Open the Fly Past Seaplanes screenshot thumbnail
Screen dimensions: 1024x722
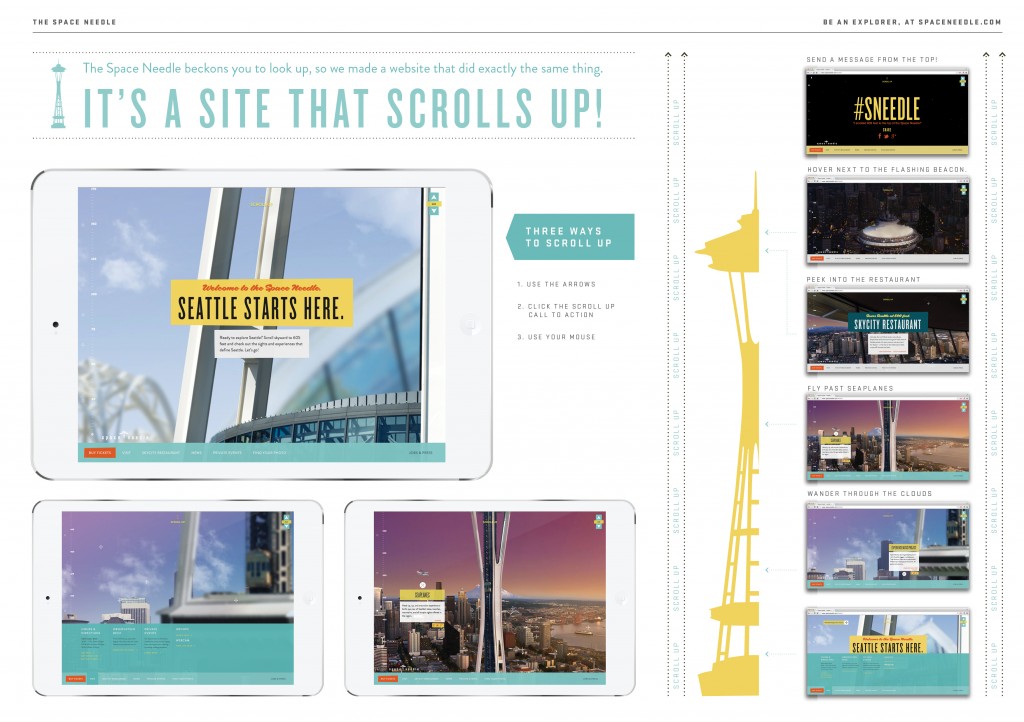tap(887, 437)
